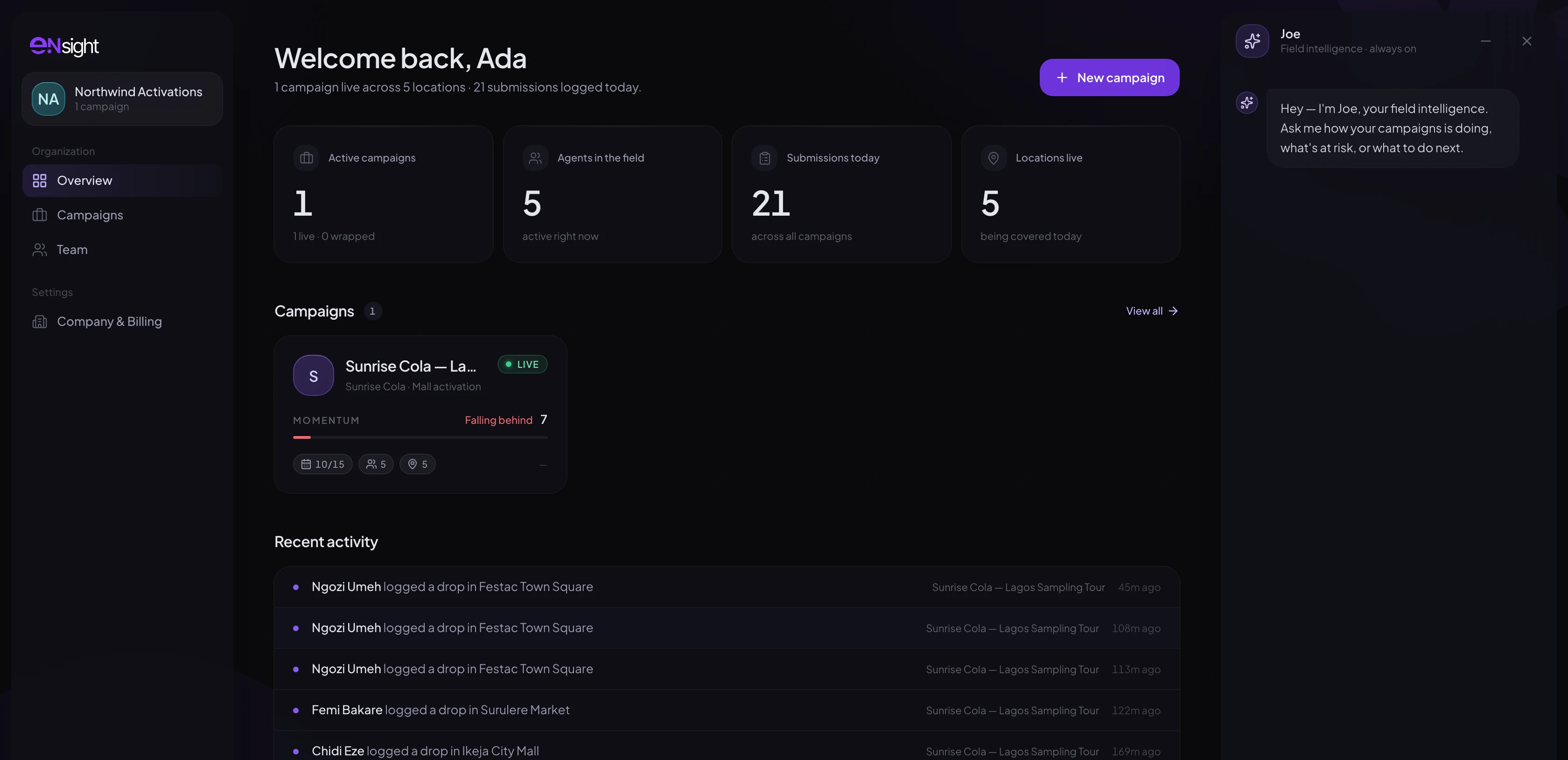
Task: Click Joe's greeting message bubble
Action: click(x=1393, y=128)
